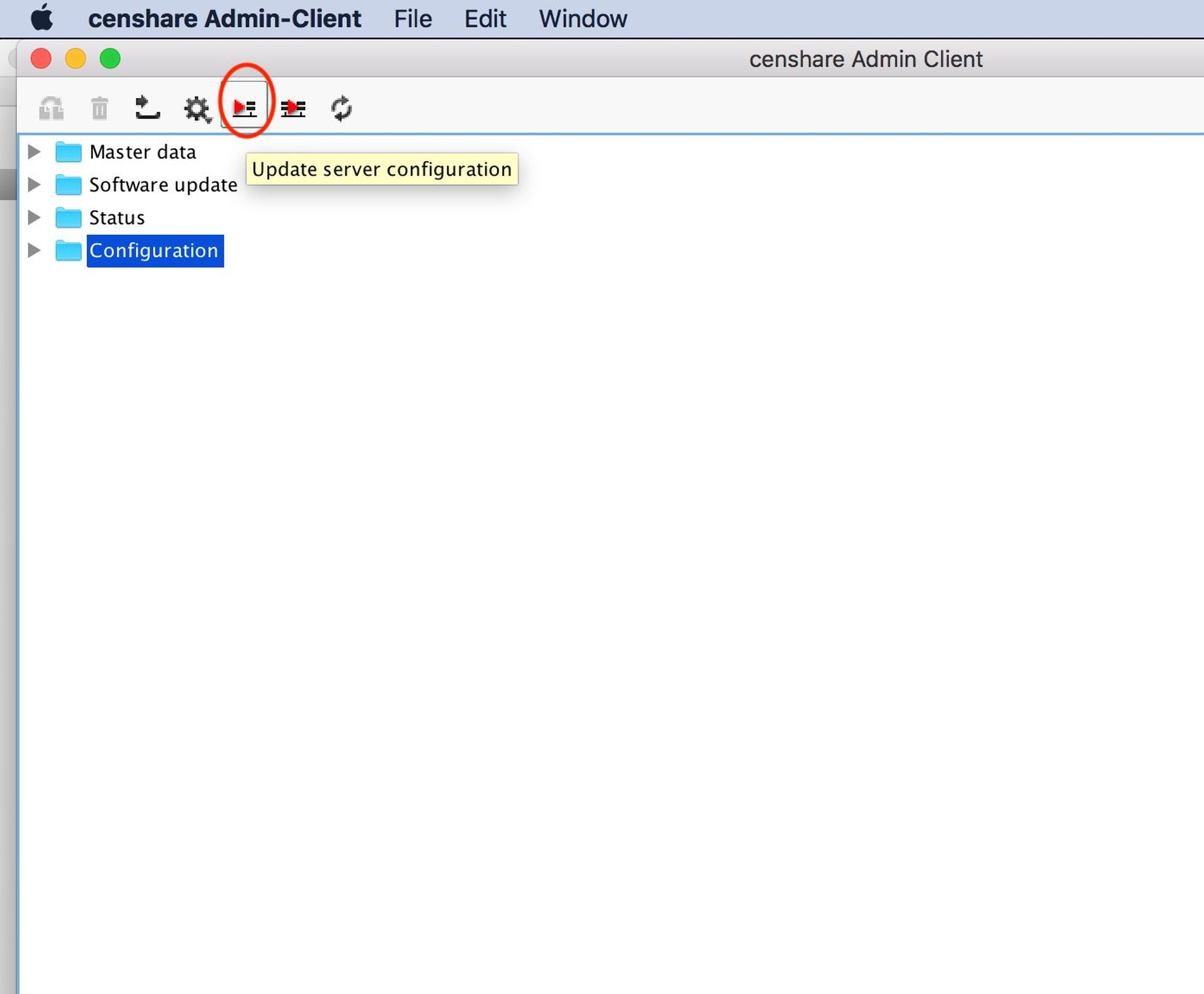Click the refresh icon in the toolbar
This screenshot has width=1204, height=994.
(x=341, y=108)
